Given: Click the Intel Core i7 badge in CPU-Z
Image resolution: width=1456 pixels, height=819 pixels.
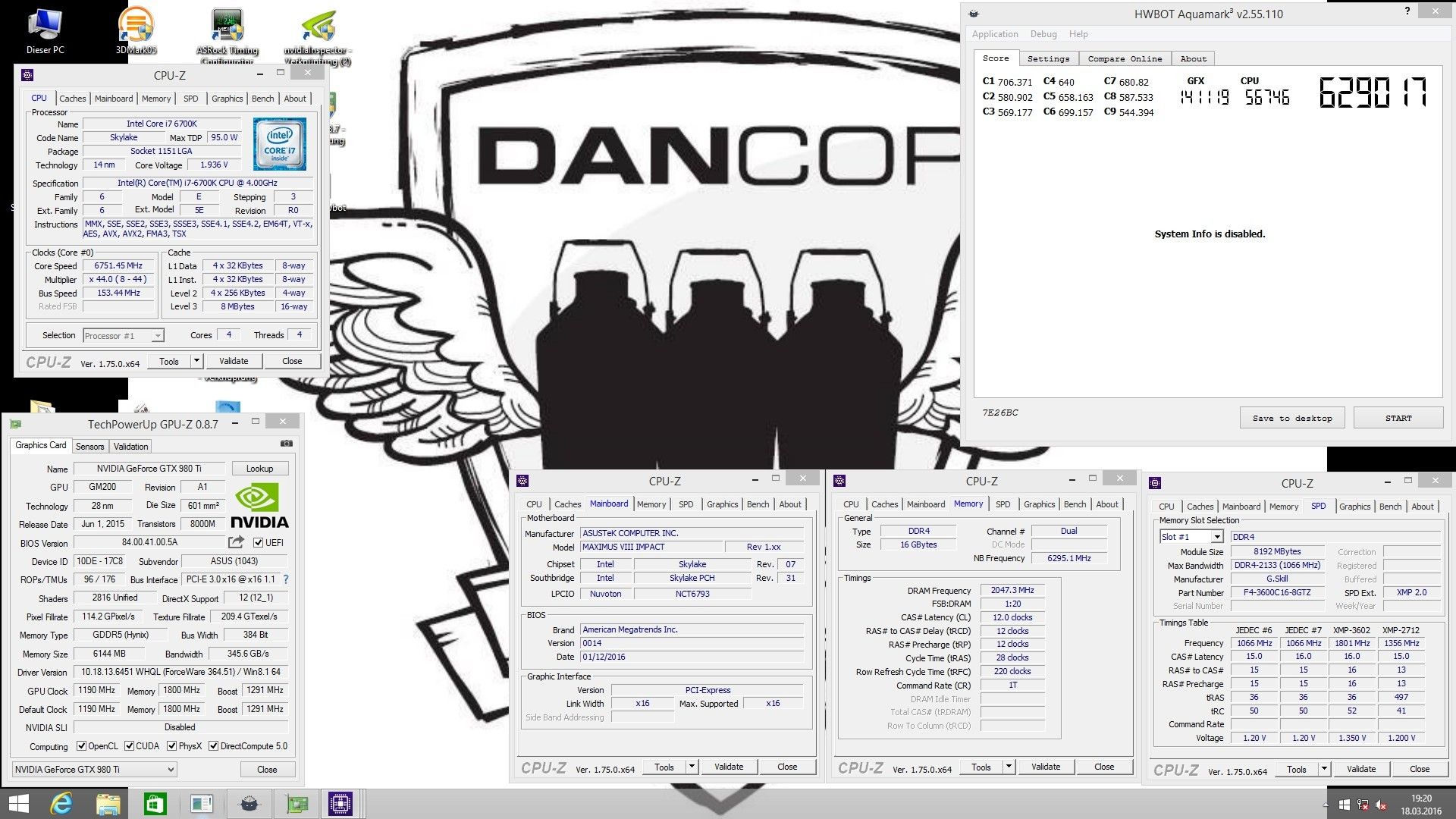Looking at the screenshot, I should [x=279, y=143].
